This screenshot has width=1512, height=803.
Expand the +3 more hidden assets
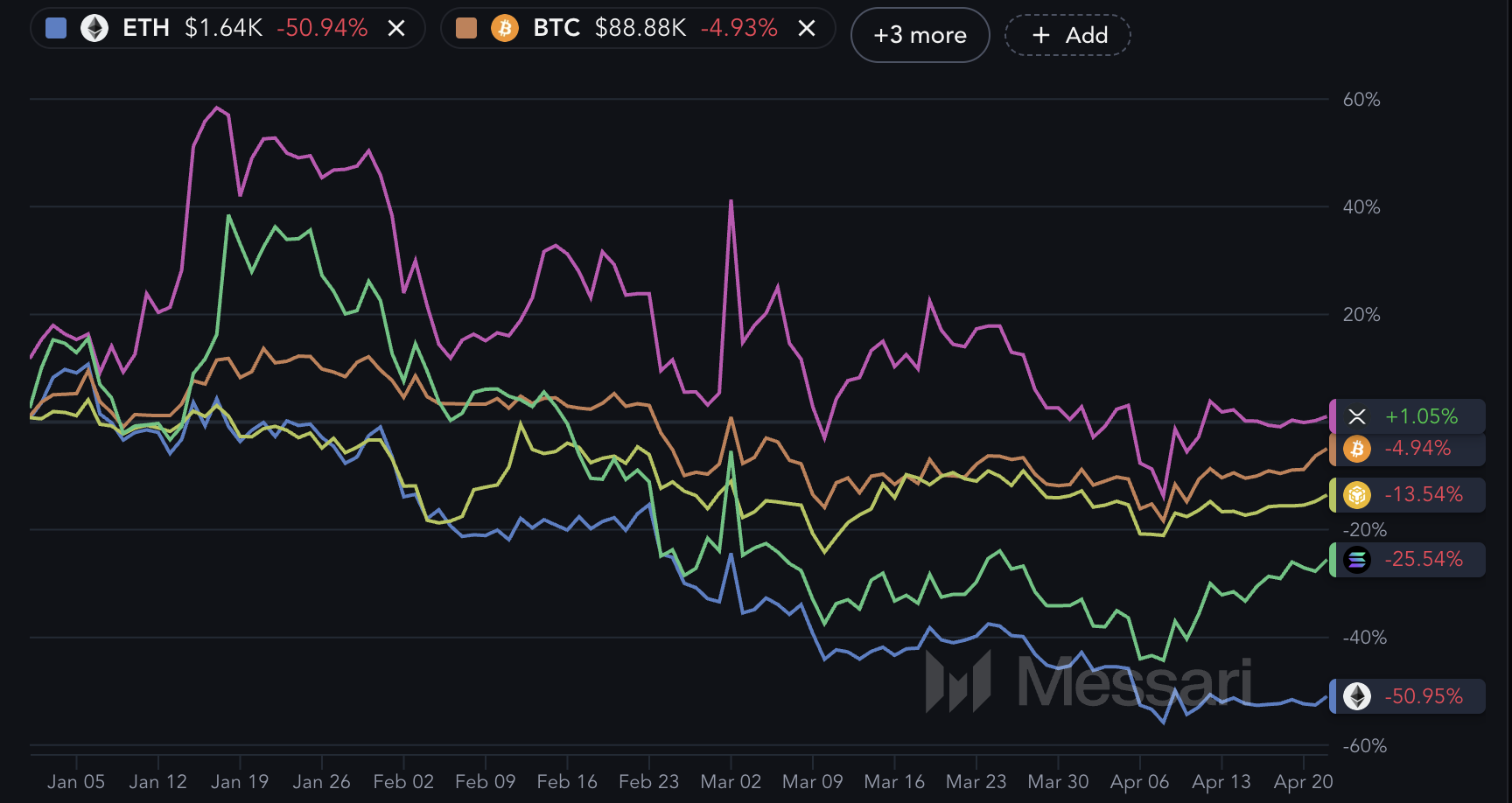[920, 35]
